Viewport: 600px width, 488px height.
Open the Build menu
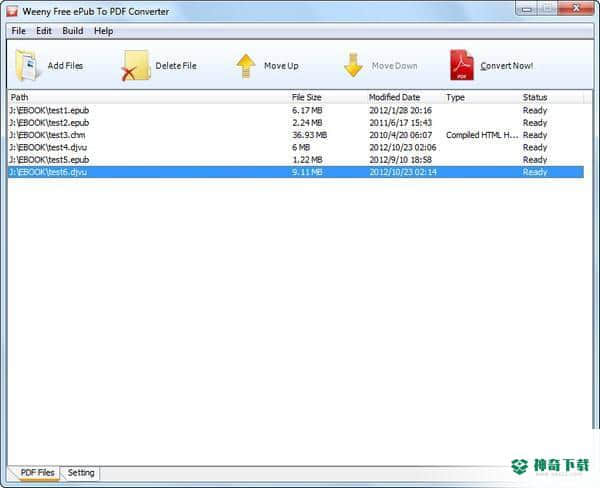[73, 31]
